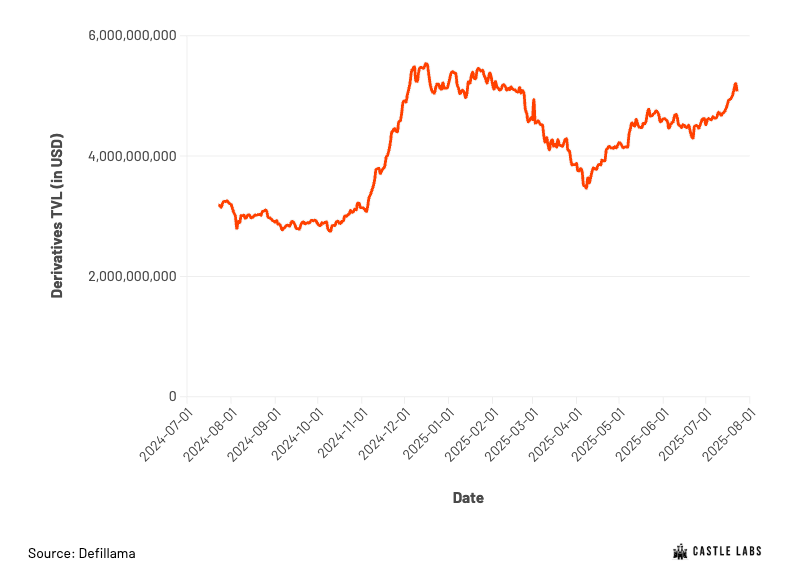Image resolution: width=794 pixels, height=575 pixels.
Task: Click the TVL line peak in December 2024
Action: pyautogui.click(x=426, y=64)
